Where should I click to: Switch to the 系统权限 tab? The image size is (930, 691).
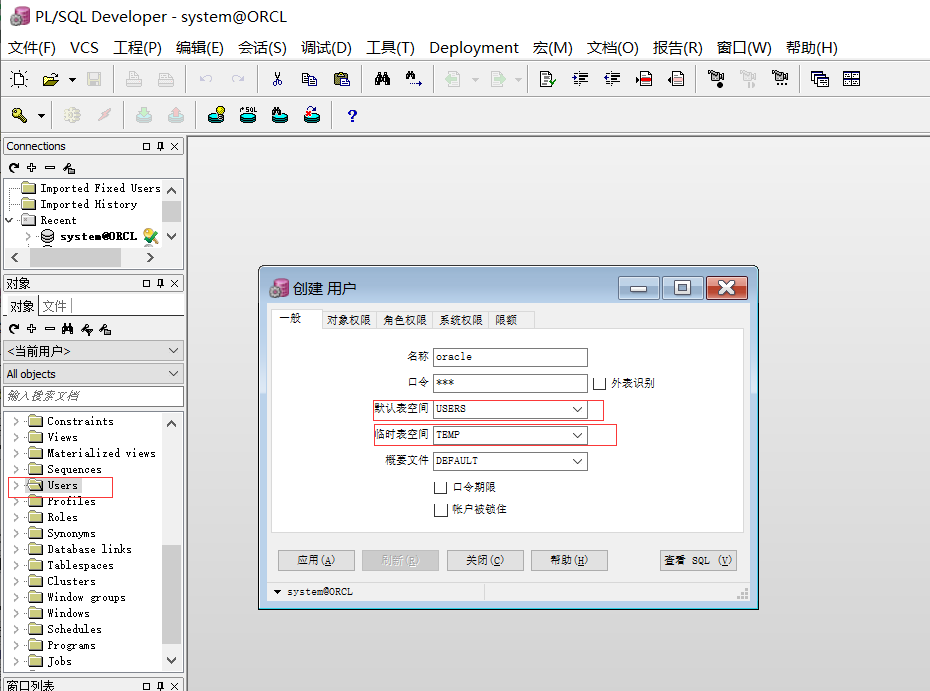461,320
